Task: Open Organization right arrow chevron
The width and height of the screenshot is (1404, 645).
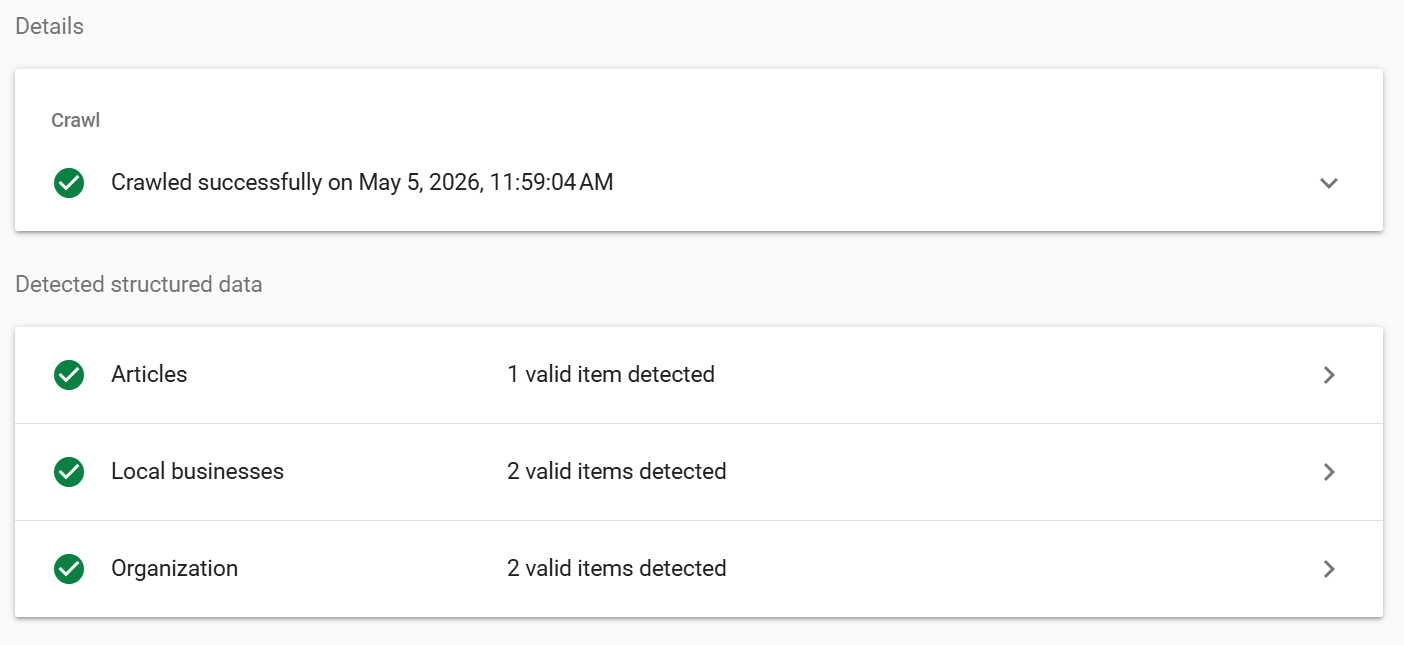Action: pos(1329,569)
